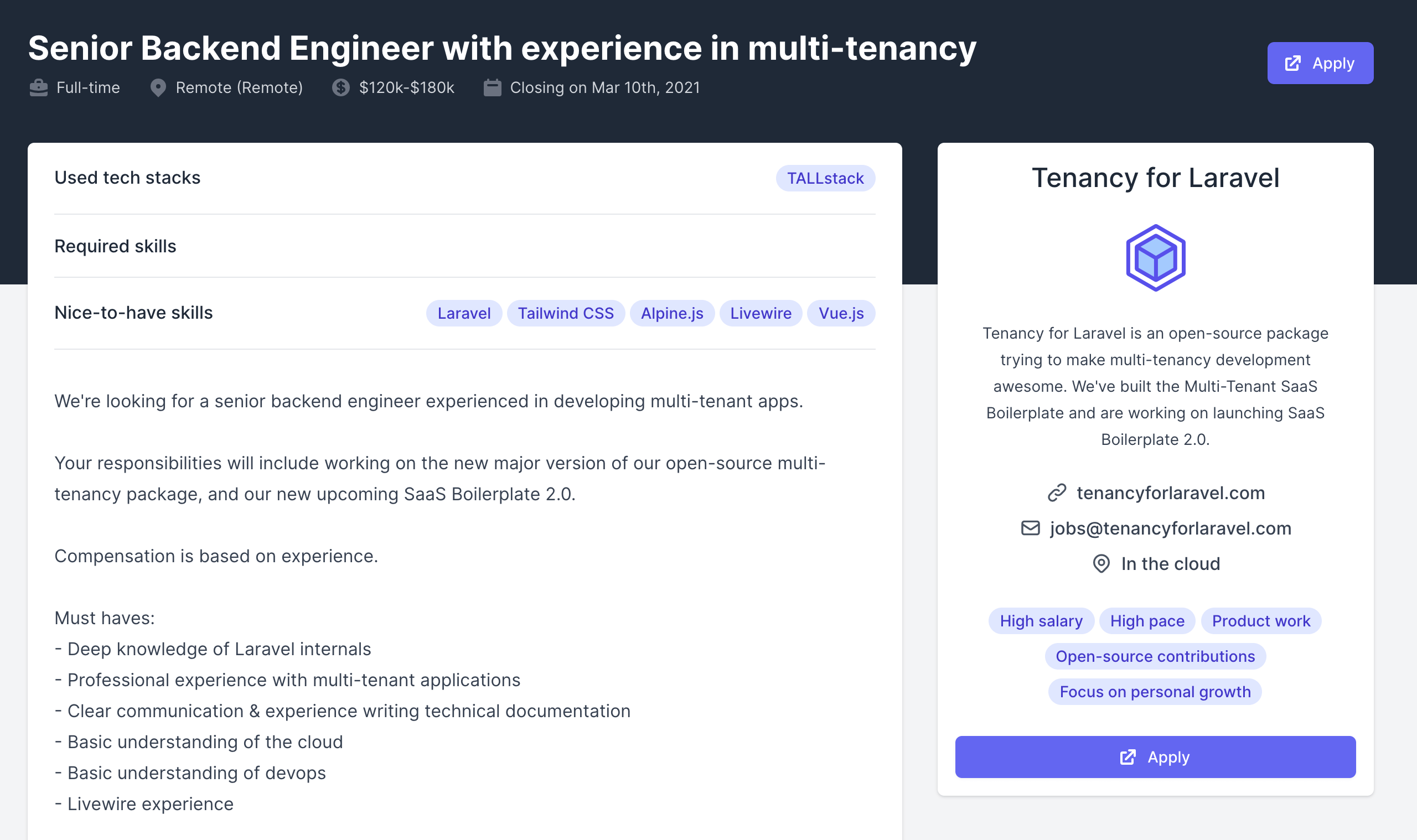Viewport: 1417px width, 840px height.
Task: Open the tenancyforlaravel.com website link
Action: 1170,492
